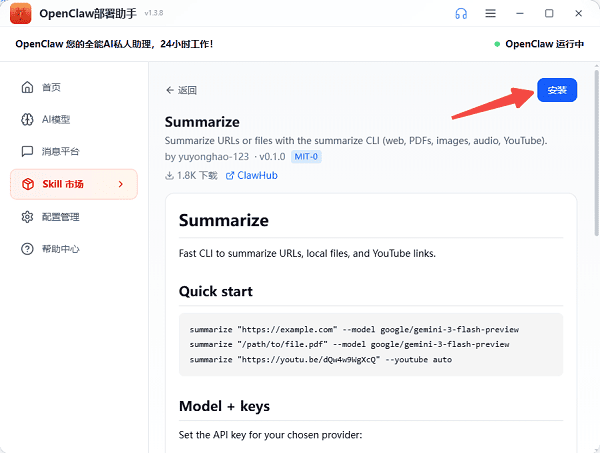600x453 pixels.
Task: Click the chat bubble icon for 消息平台
Action: 27,152
